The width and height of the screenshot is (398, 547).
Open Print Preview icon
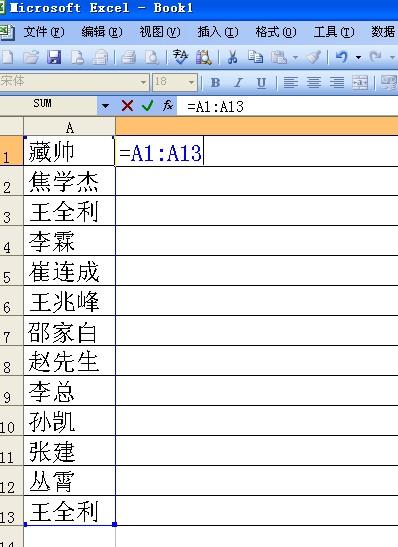click(152, 57)
